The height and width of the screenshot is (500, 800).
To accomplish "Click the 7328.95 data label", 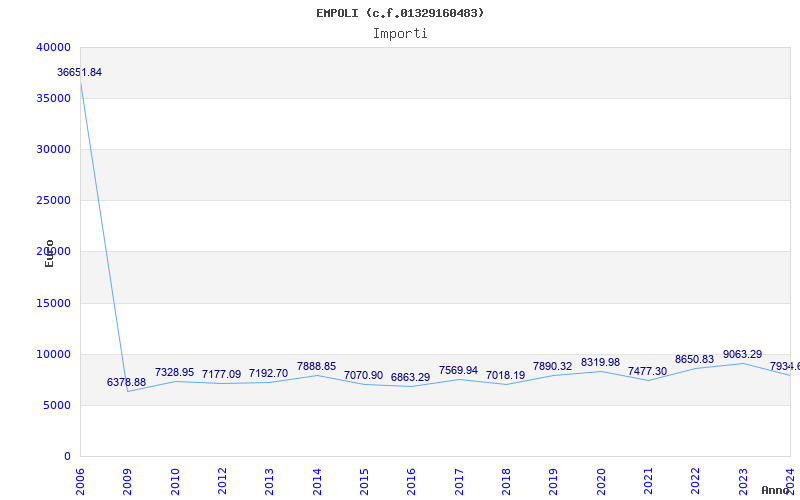I will click(x=174, y=372).
